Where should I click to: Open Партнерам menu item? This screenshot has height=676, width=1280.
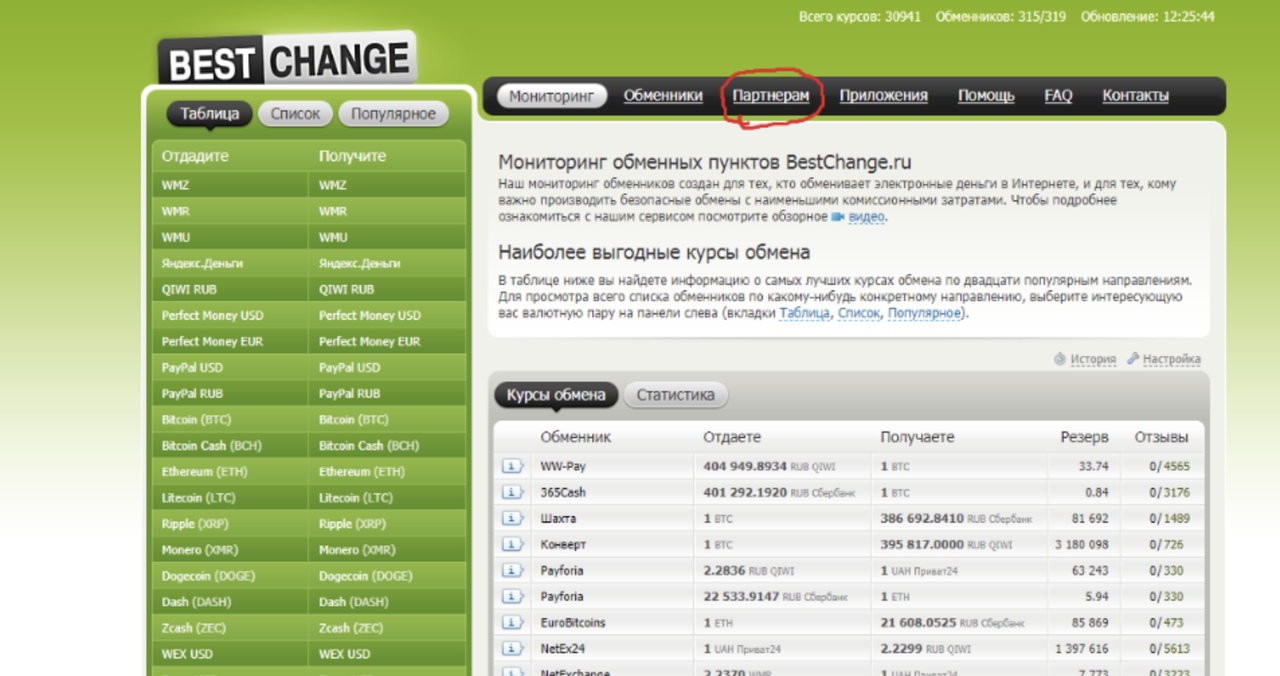(x=770, y=96)
